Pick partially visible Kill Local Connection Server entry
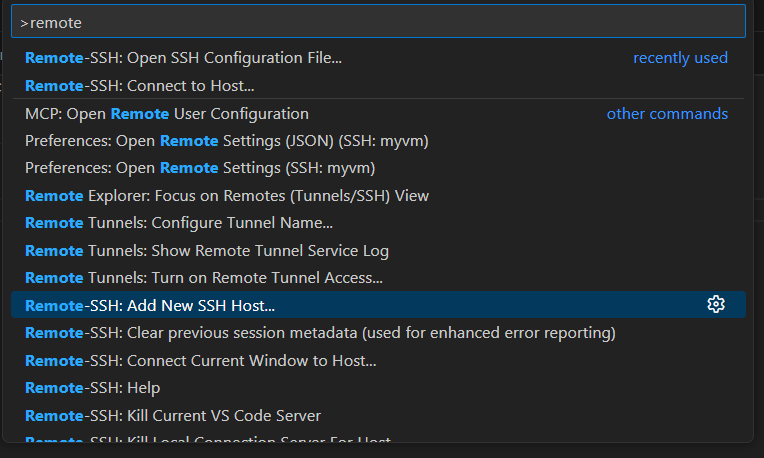 (208, 439)
